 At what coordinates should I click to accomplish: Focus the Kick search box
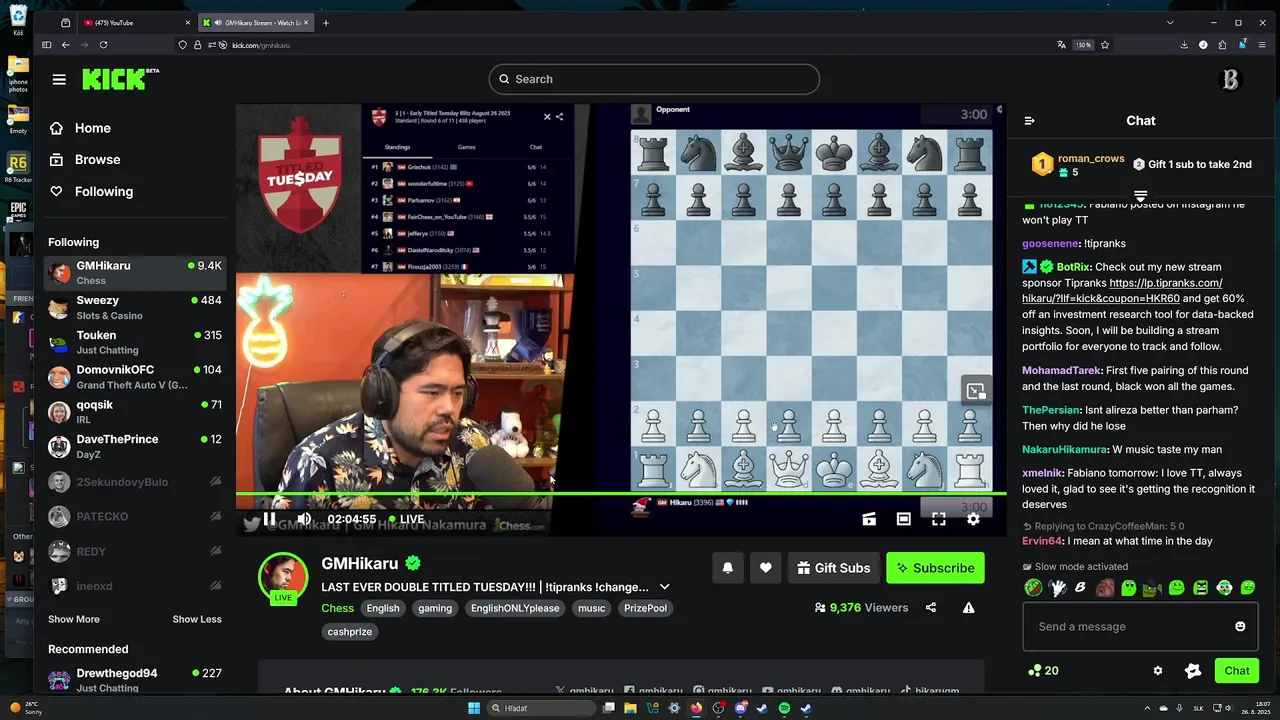[x=654, y=79]
